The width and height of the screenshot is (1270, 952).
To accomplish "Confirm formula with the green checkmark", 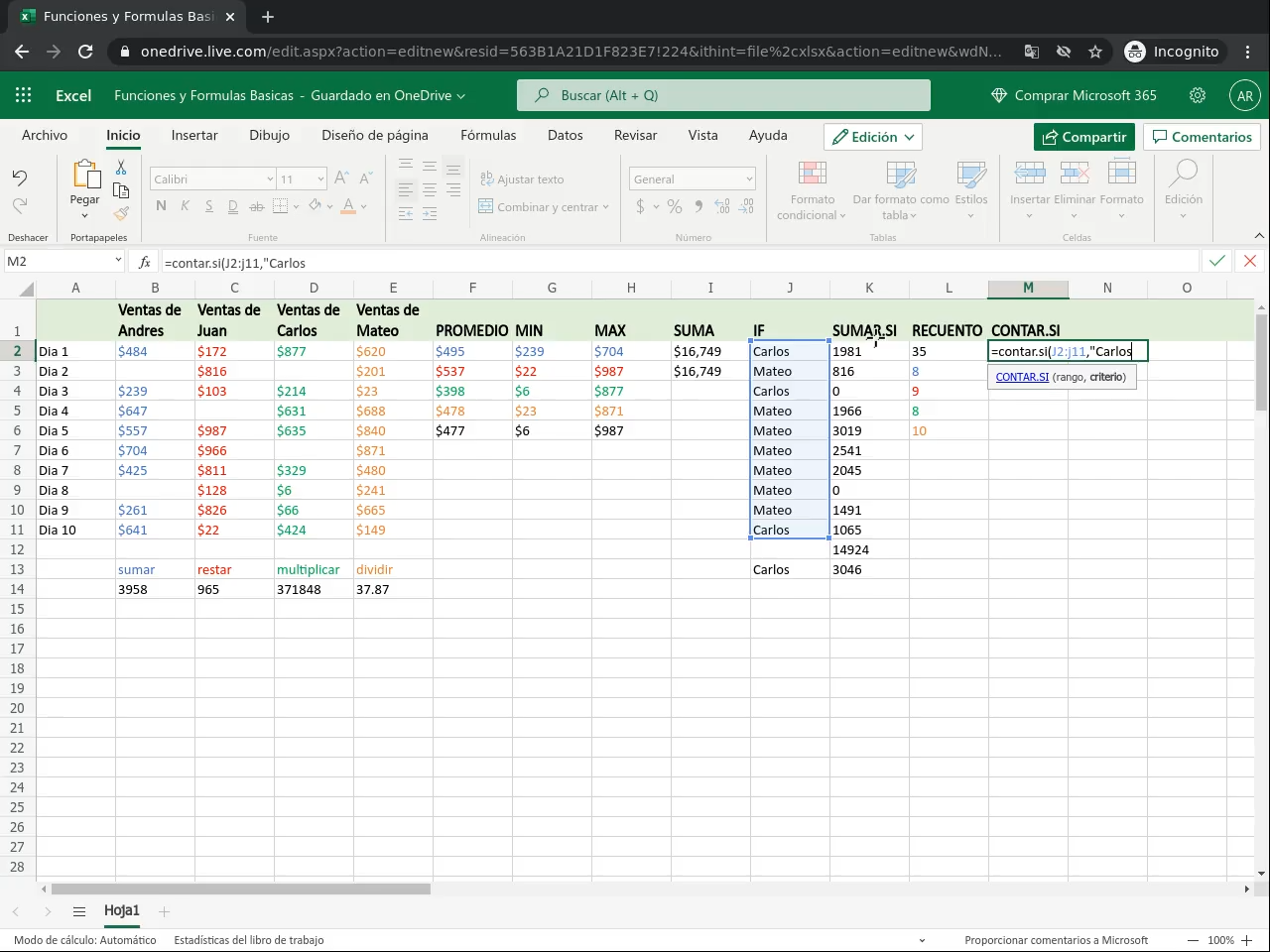I will [x=1216, y=261].
